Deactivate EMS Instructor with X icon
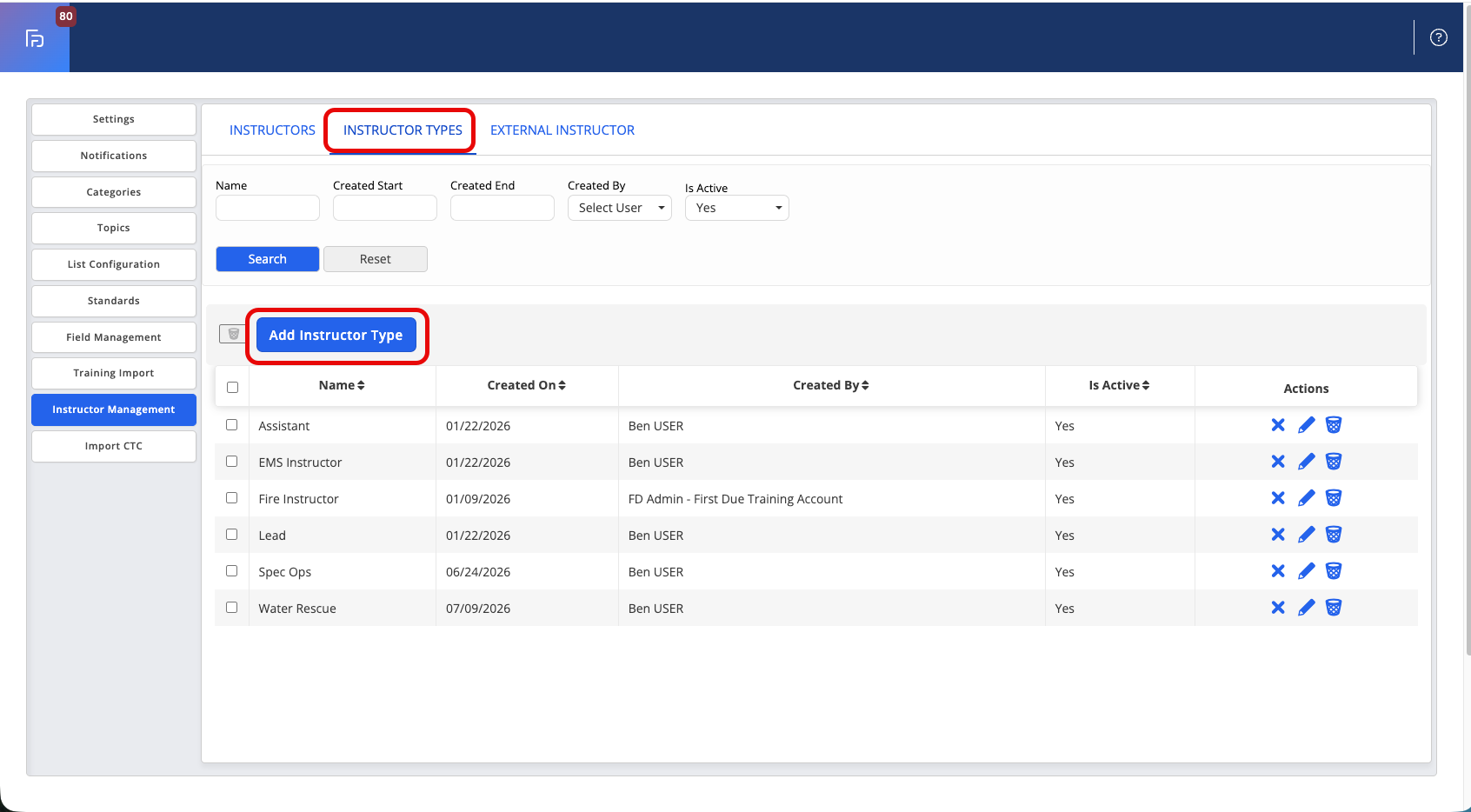Viewport: 1471px width, 812px height. point(1278,462)
